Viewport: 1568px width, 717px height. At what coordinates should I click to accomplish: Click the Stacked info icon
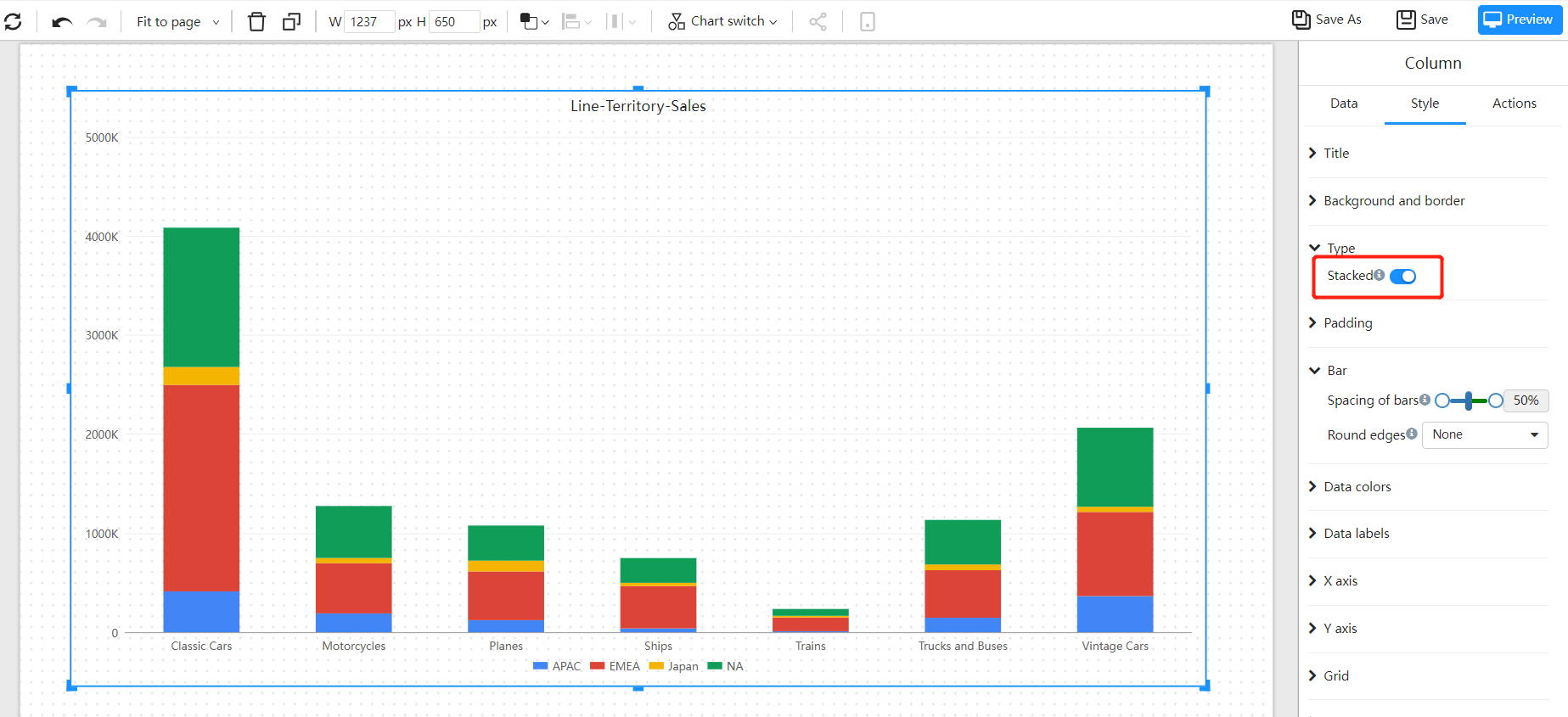1380,275
